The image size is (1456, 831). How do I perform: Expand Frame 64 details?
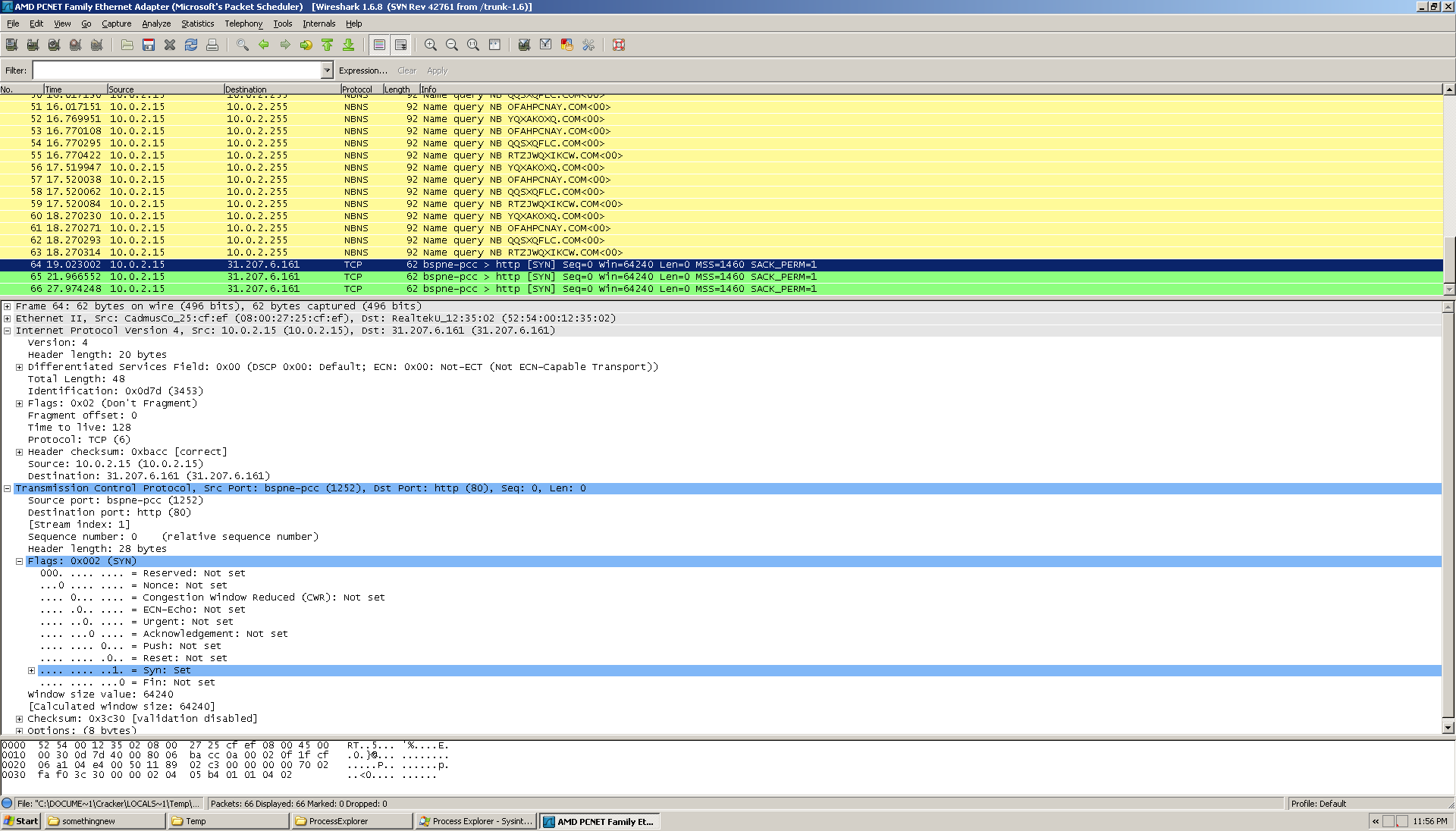tap(8, 306)
